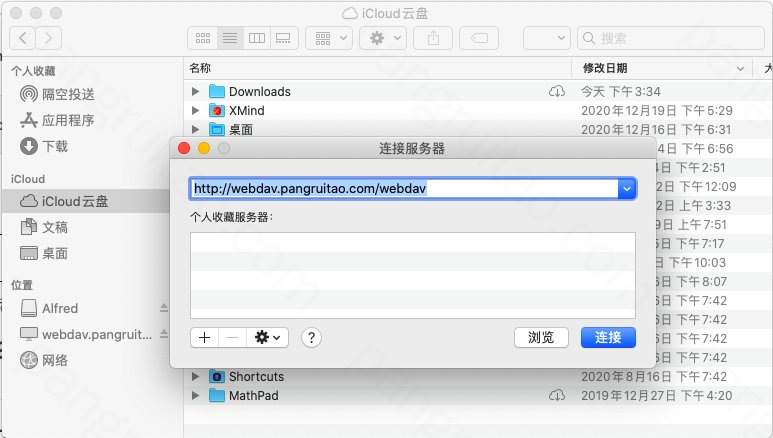Eject the Alfred volume
This screenshot has width=773, height=438.
[x=164, y=308]
